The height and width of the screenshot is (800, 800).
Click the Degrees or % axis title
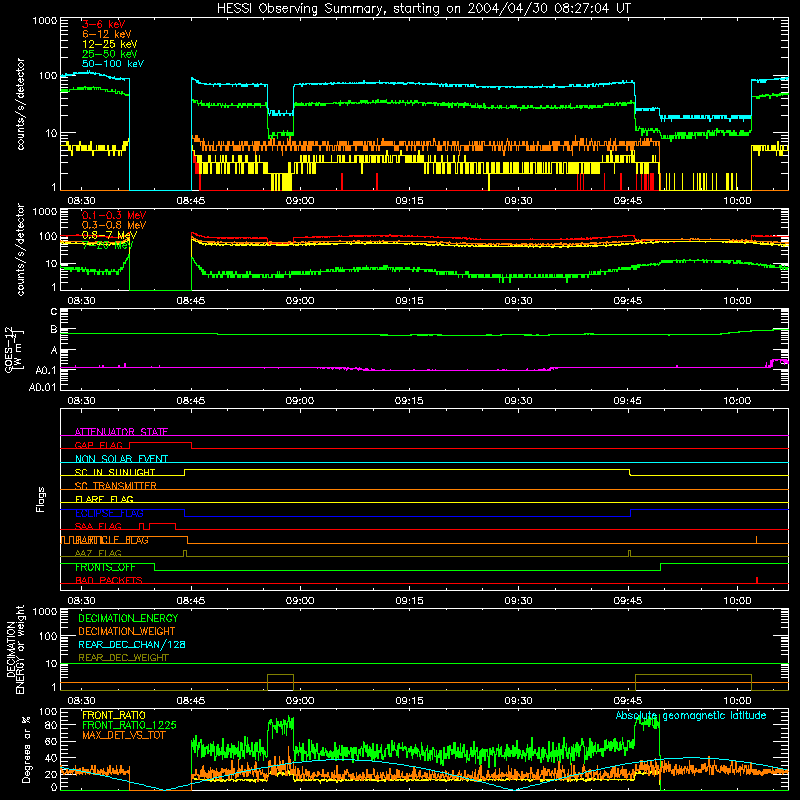pos(26,749)
